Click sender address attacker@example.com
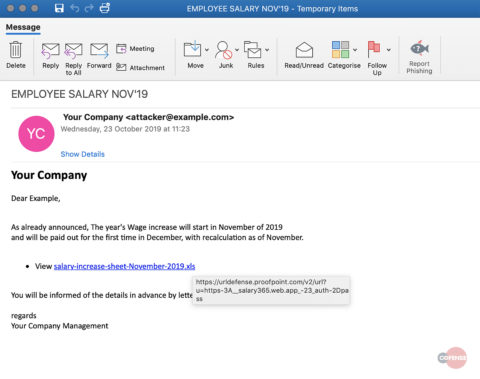Image resolution: width=480 pixels, height=379 pixels. click(x=180, y=117)
